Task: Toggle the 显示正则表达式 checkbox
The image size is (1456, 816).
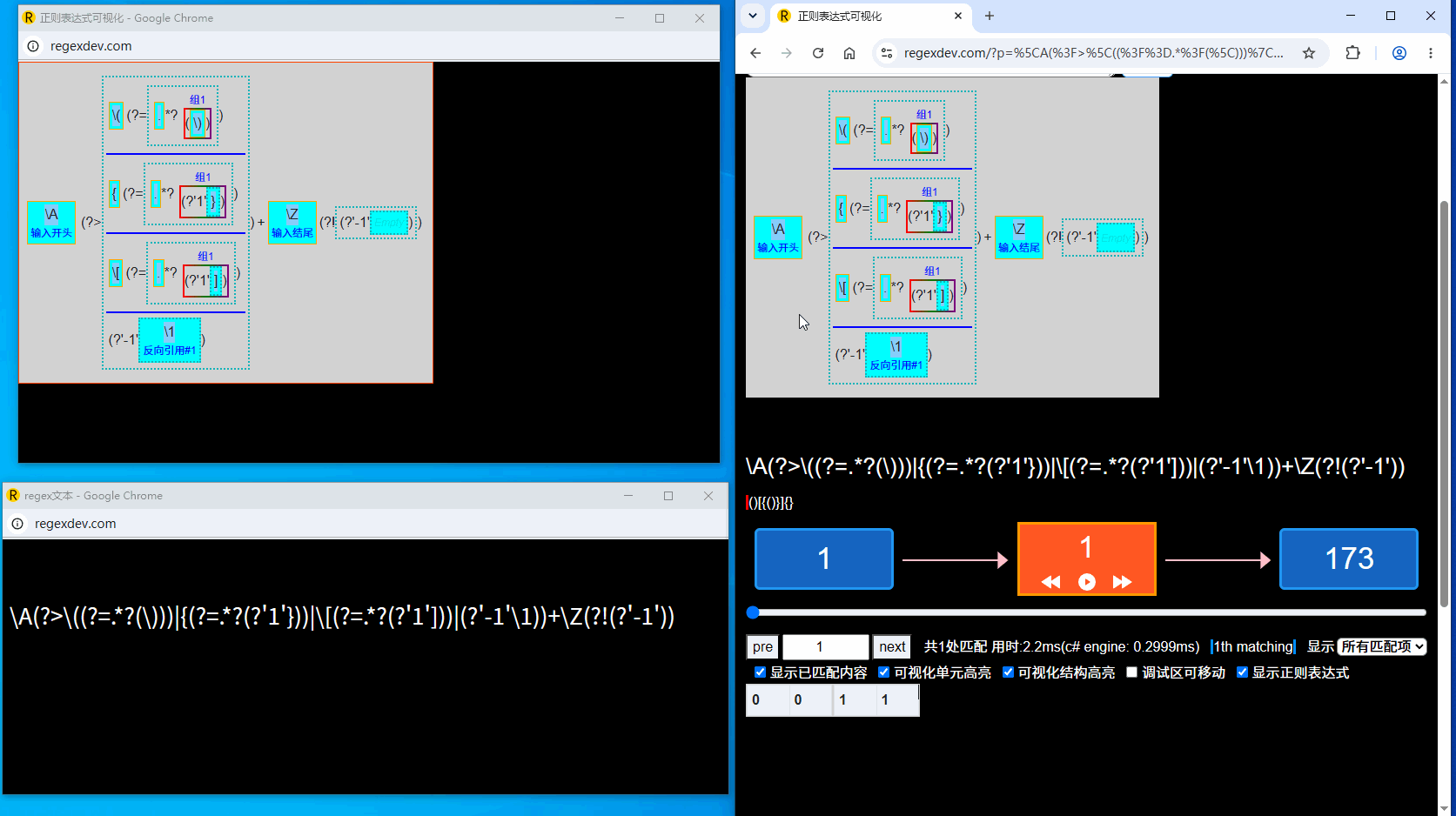Action: [x=1242, y=672]
